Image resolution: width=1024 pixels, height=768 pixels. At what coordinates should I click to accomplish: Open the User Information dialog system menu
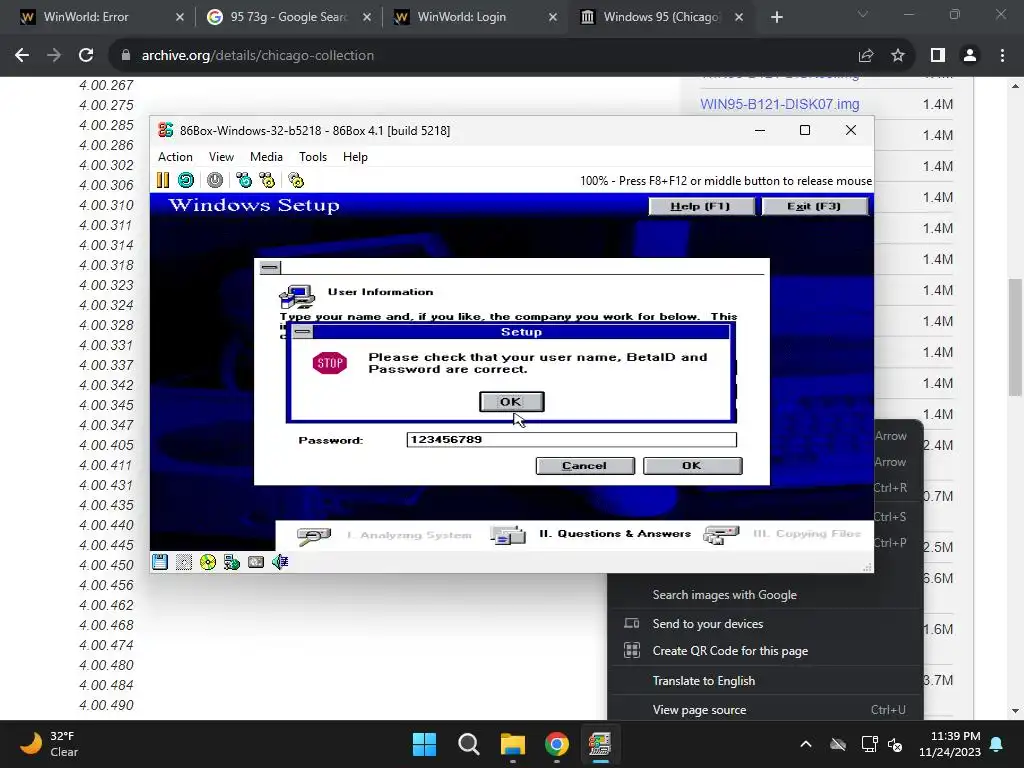click(x=270, y=267)
